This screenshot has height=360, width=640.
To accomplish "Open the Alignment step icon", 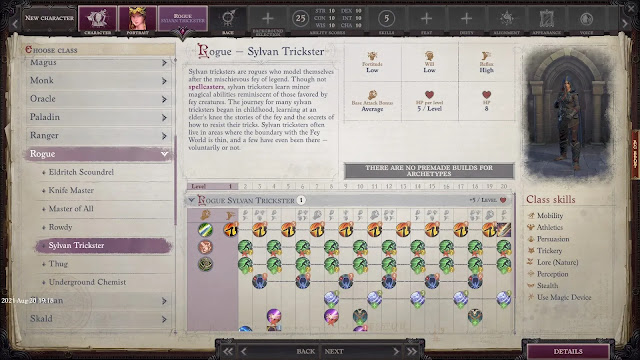I will click(507, 18).
